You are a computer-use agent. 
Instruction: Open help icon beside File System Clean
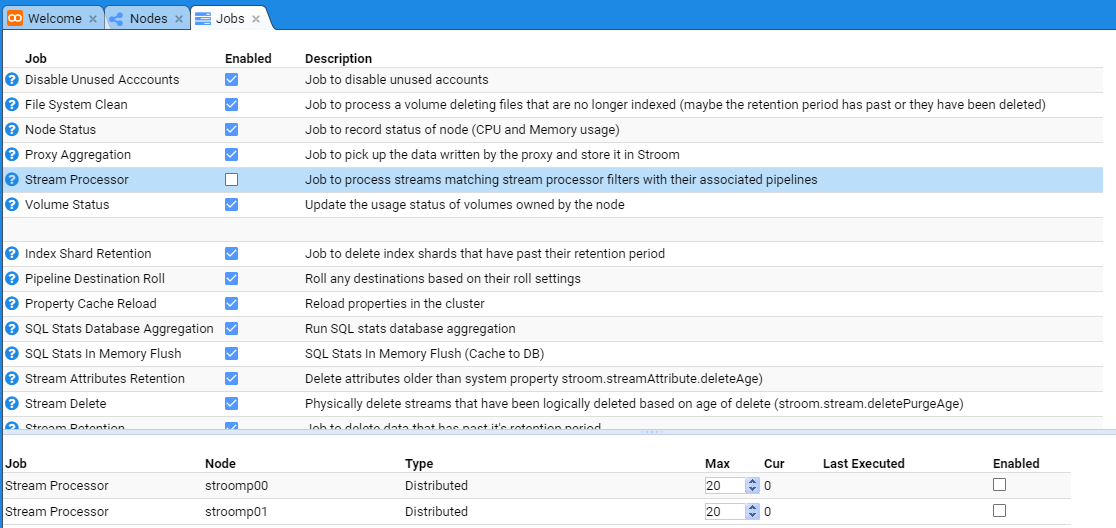(12, 105)
